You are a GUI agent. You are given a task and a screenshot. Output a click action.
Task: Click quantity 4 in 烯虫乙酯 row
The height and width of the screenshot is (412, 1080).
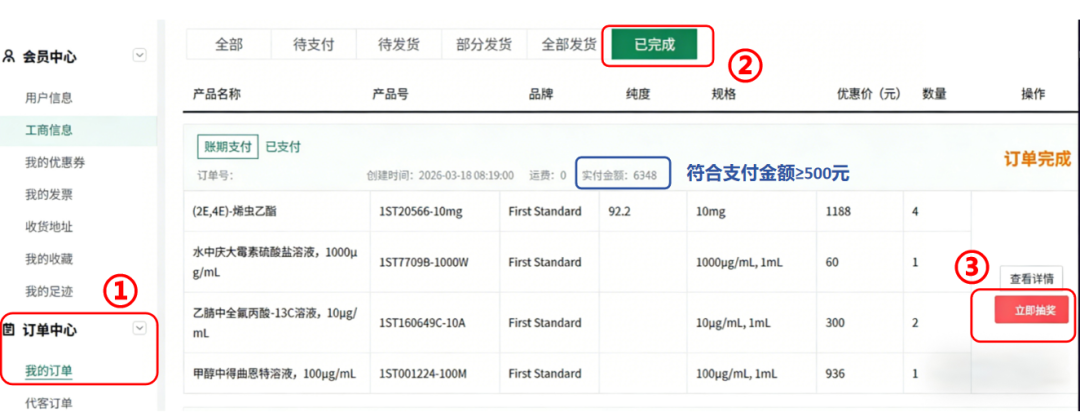click(x=915, y=212)
